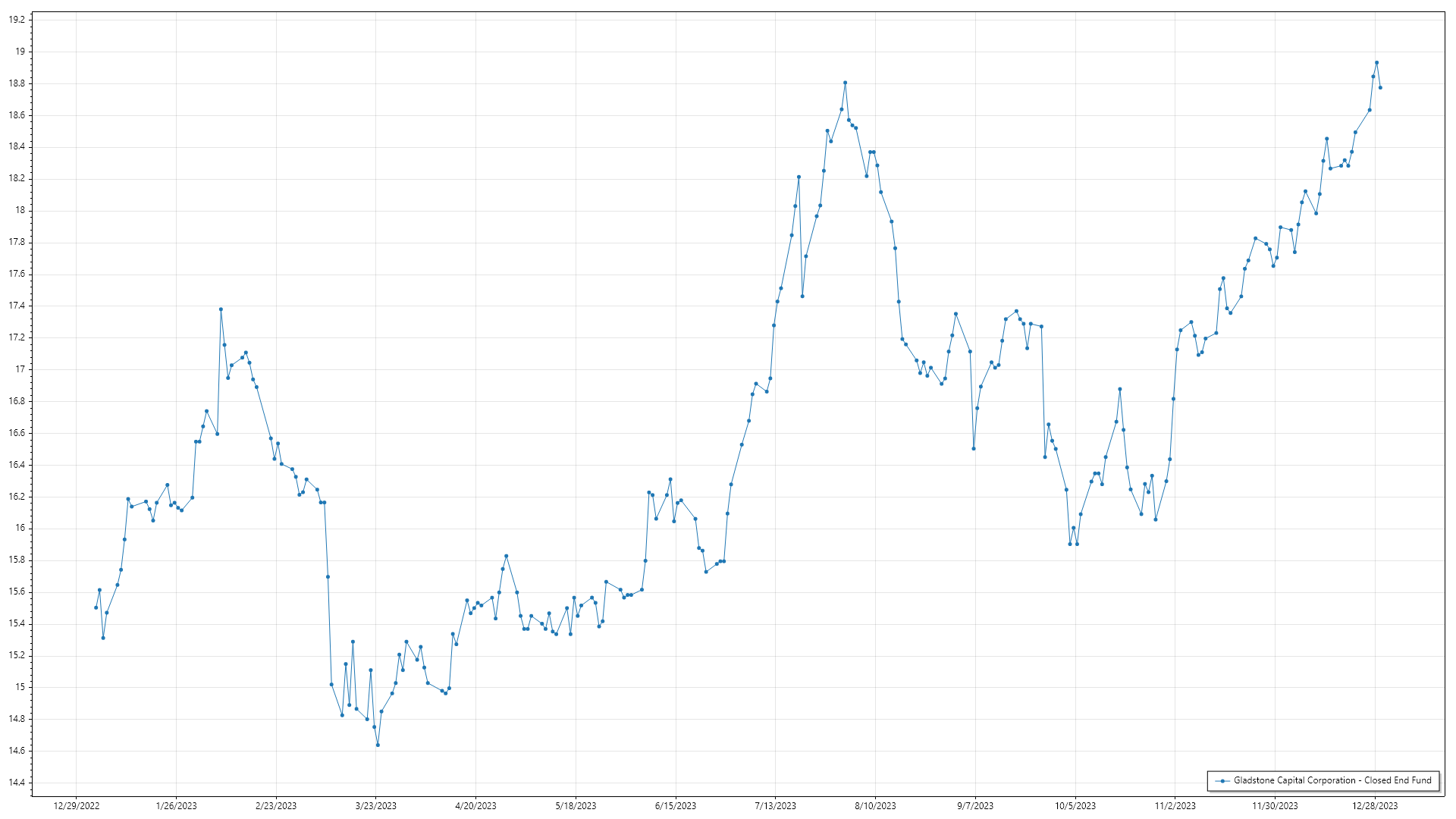The image size is (1456, 819).
Task: Click the 11/30/2023 x-axis date label
Action: (1275, 806)
